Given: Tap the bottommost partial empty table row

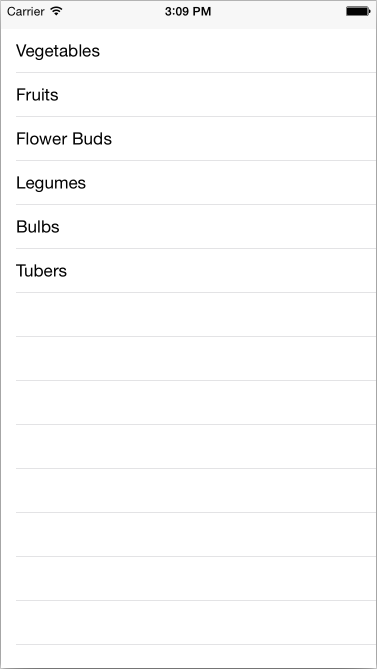Looking at the screenshot, I should coord(188,657).
